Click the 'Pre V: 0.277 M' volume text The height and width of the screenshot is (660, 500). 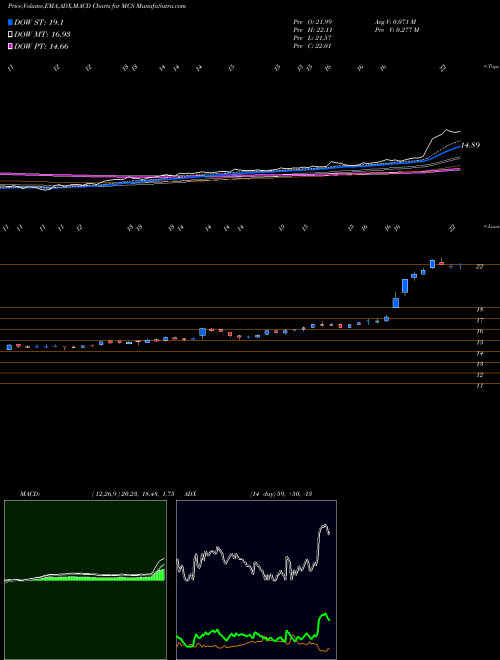396,30
